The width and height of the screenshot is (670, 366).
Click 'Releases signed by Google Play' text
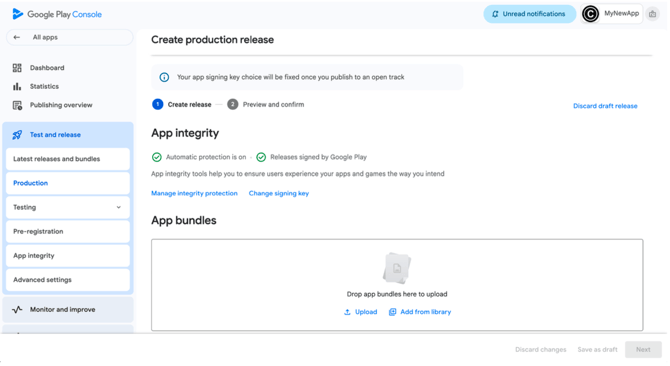tap(318, 157)
